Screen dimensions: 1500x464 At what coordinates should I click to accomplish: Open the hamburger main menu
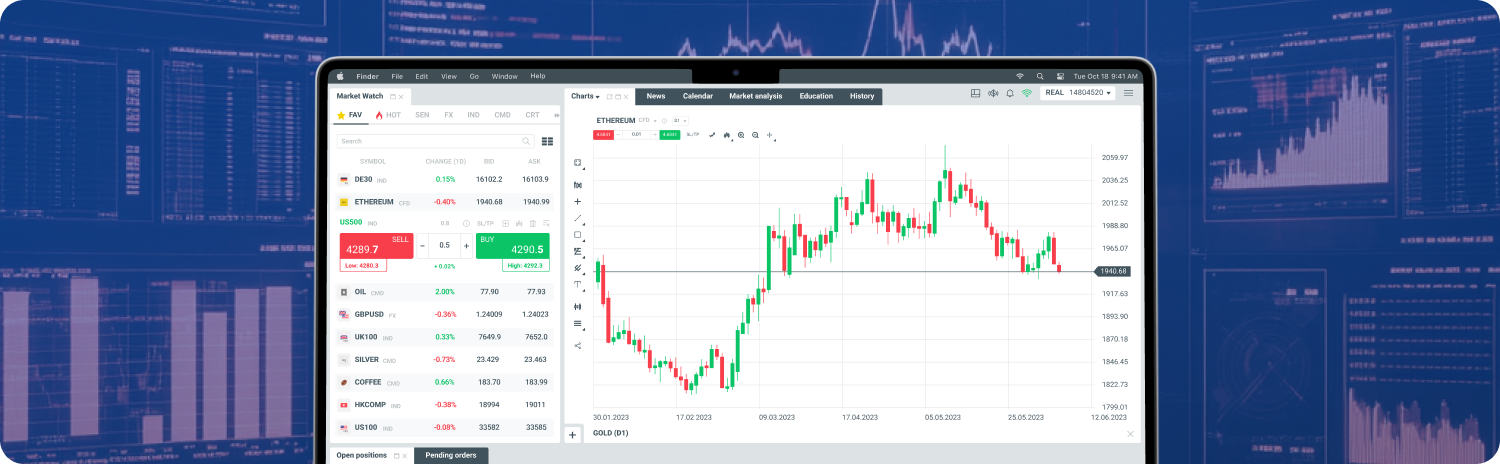(1128, 93)
